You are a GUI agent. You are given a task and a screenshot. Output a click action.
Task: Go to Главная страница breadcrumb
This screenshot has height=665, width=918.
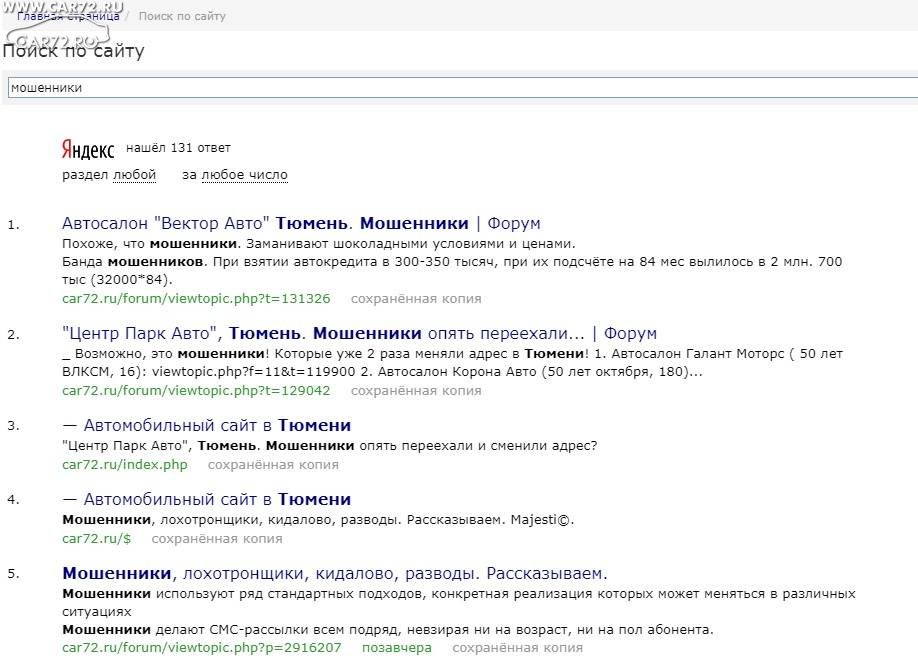click(68, 16)
